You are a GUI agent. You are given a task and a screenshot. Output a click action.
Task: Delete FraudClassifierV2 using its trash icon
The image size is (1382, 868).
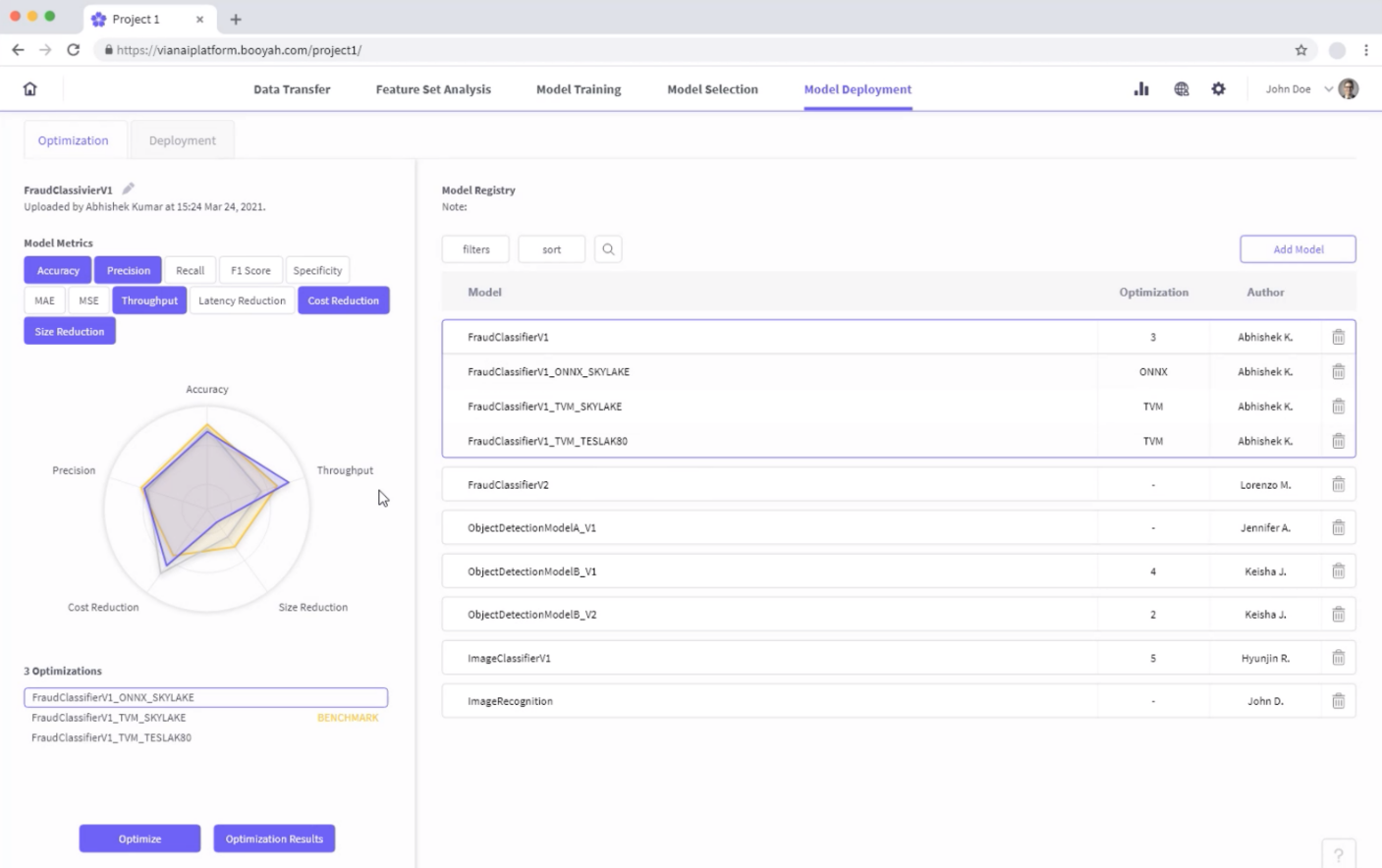[x=1338, y=485]
